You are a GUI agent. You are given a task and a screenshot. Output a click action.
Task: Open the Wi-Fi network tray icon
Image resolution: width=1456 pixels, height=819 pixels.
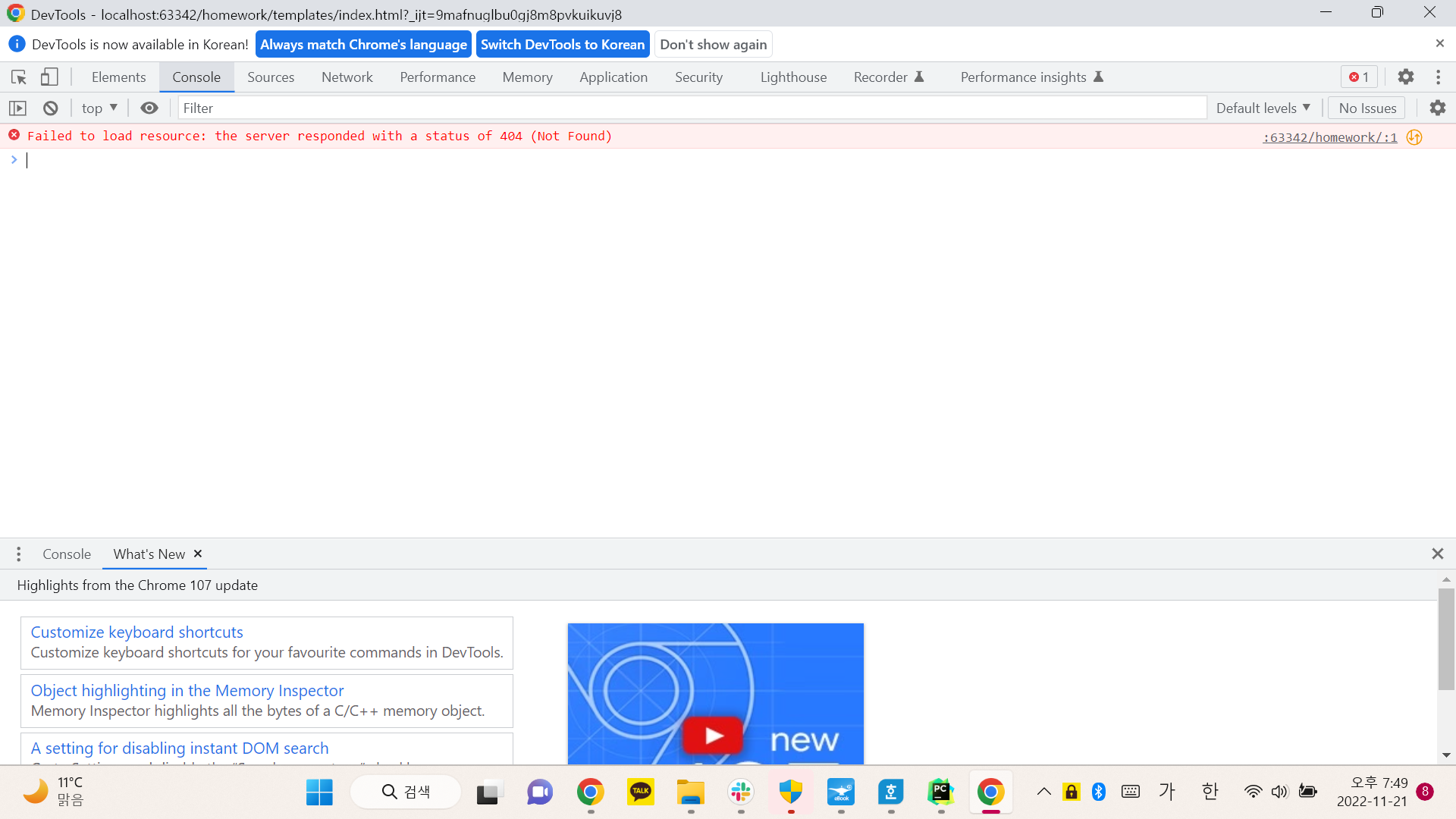coord(1253,792)
